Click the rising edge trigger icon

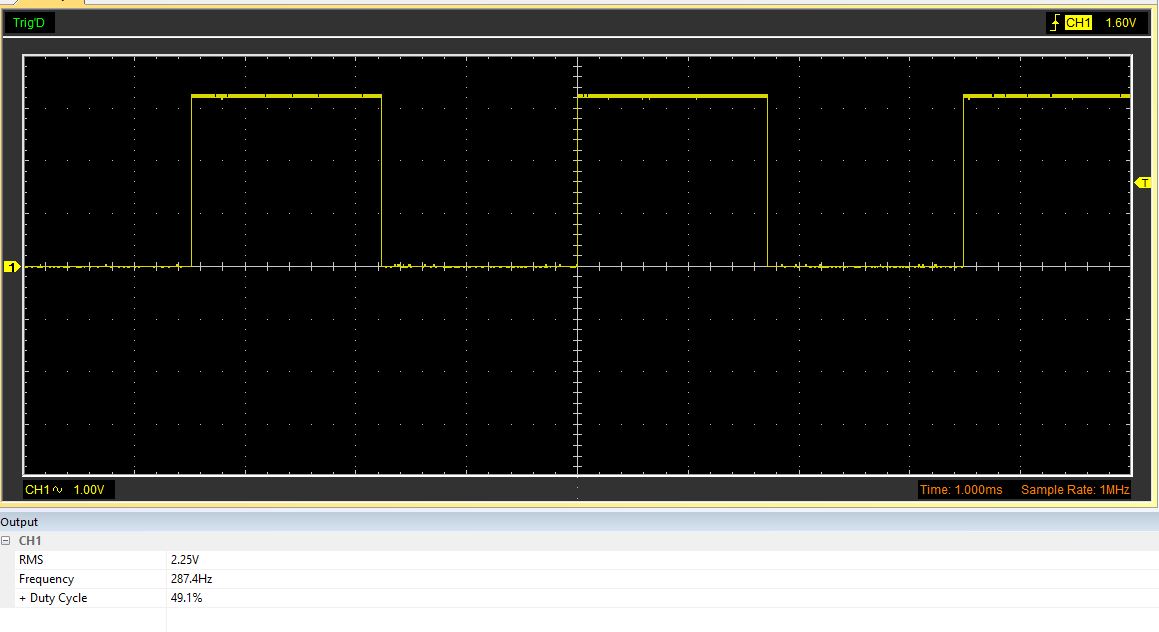(1055, 23)
